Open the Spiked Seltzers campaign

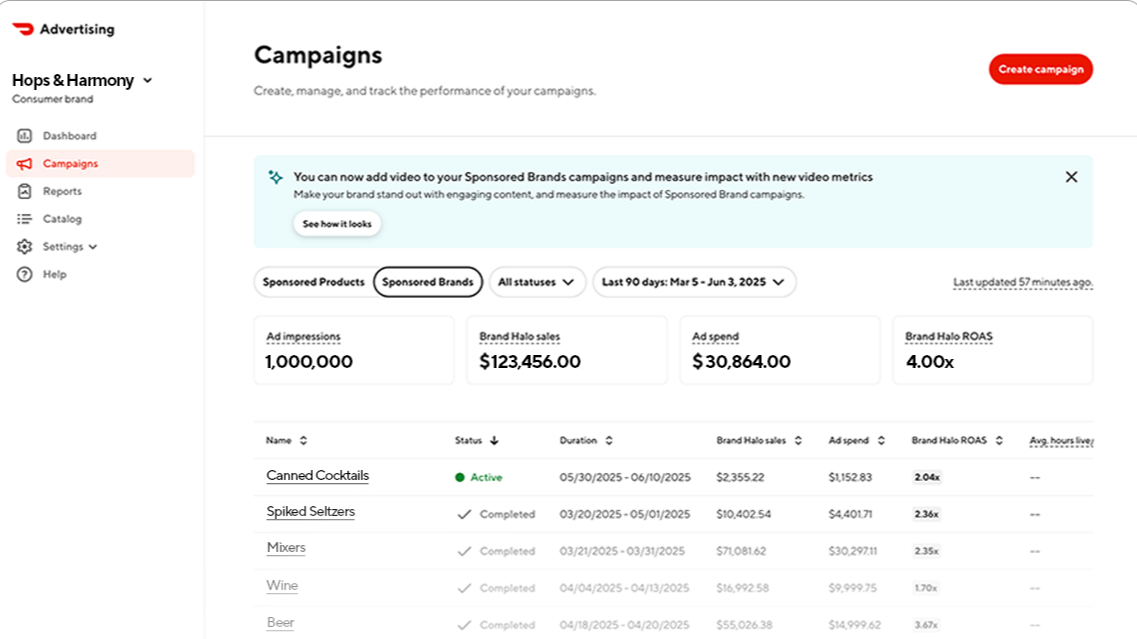tap(310, 511)
